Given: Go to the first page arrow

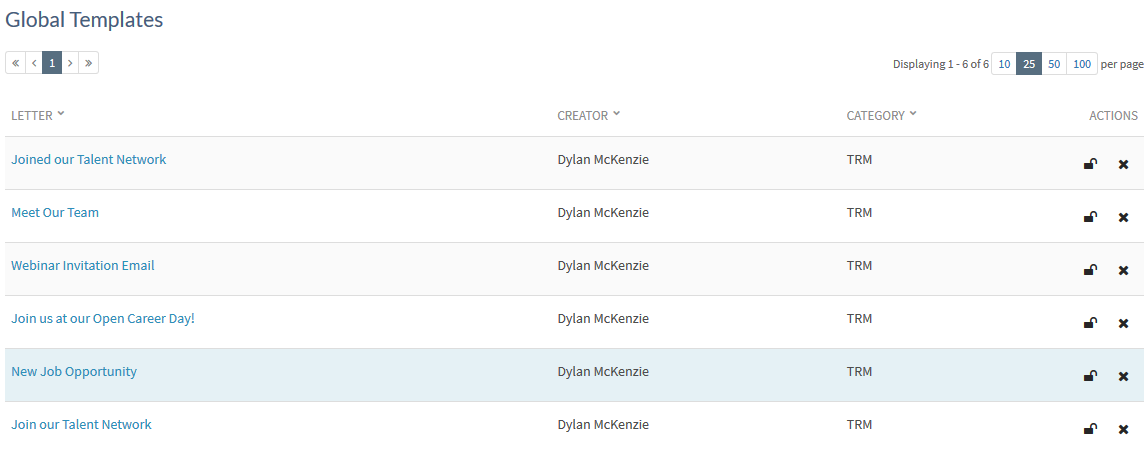Looking at the screenshot, I should (x=15, y=63).
